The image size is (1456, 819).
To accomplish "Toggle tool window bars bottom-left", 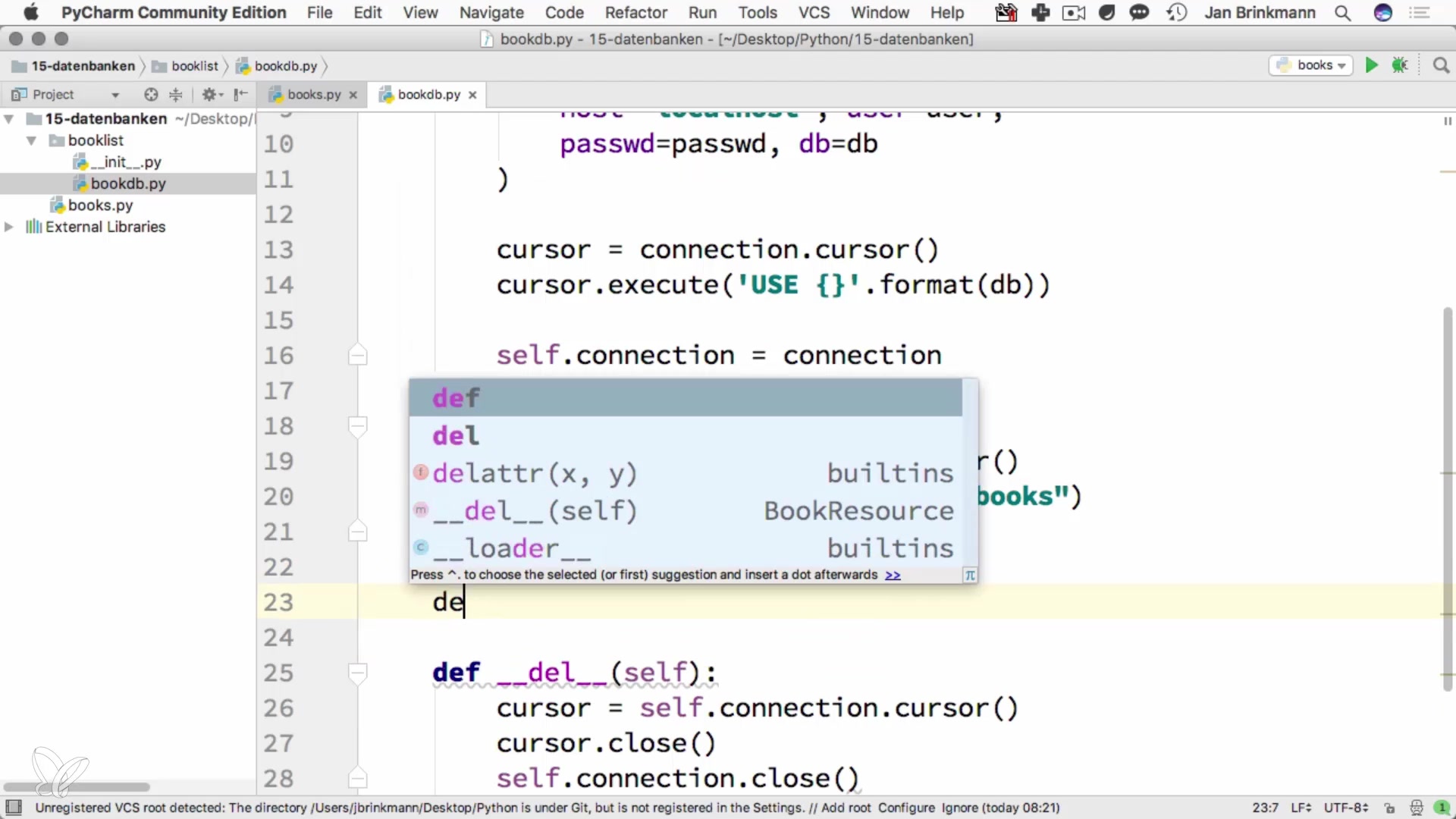I will click(14, 807).
